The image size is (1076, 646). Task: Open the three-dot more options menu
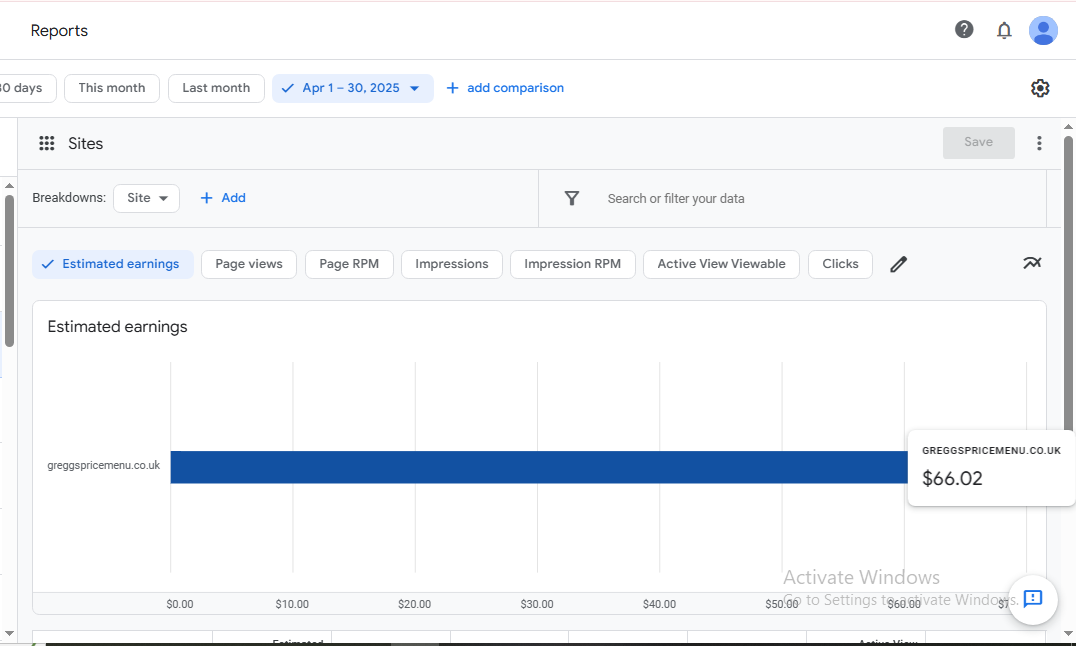[x=1039, y=143]
